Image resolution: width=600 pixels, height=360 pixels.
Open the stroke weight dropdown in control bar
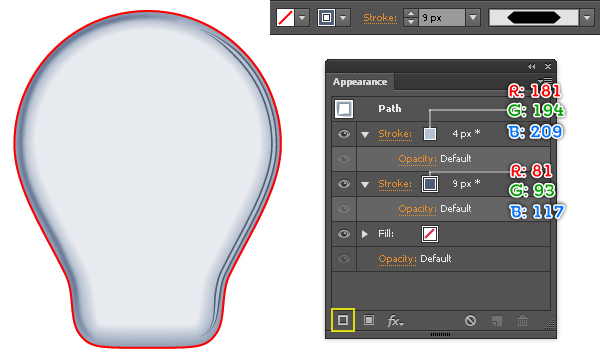click(473, 18)
